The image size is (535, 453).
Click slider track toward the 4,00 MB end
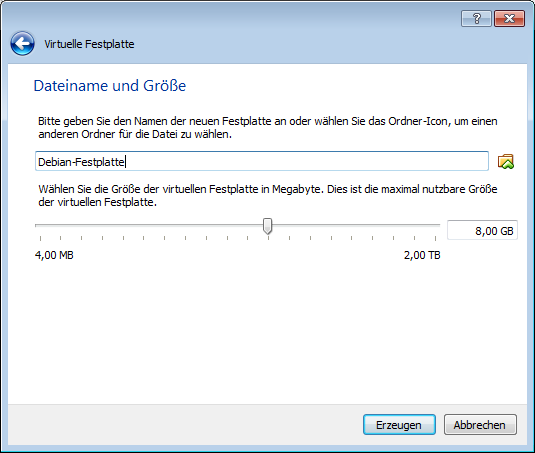(x=136, y=225)
